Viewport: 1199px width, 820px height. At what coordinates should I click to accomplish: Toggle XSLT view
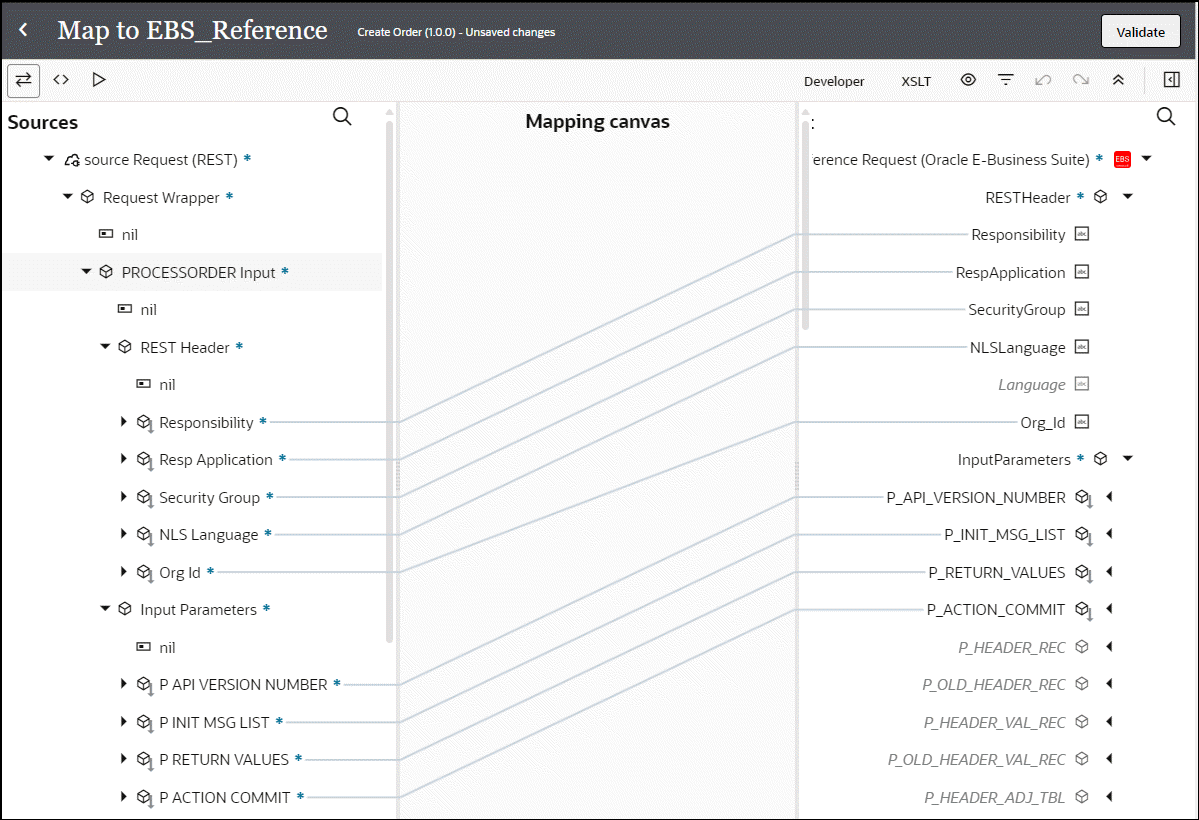pyautogui.click(x=916, y=81)
